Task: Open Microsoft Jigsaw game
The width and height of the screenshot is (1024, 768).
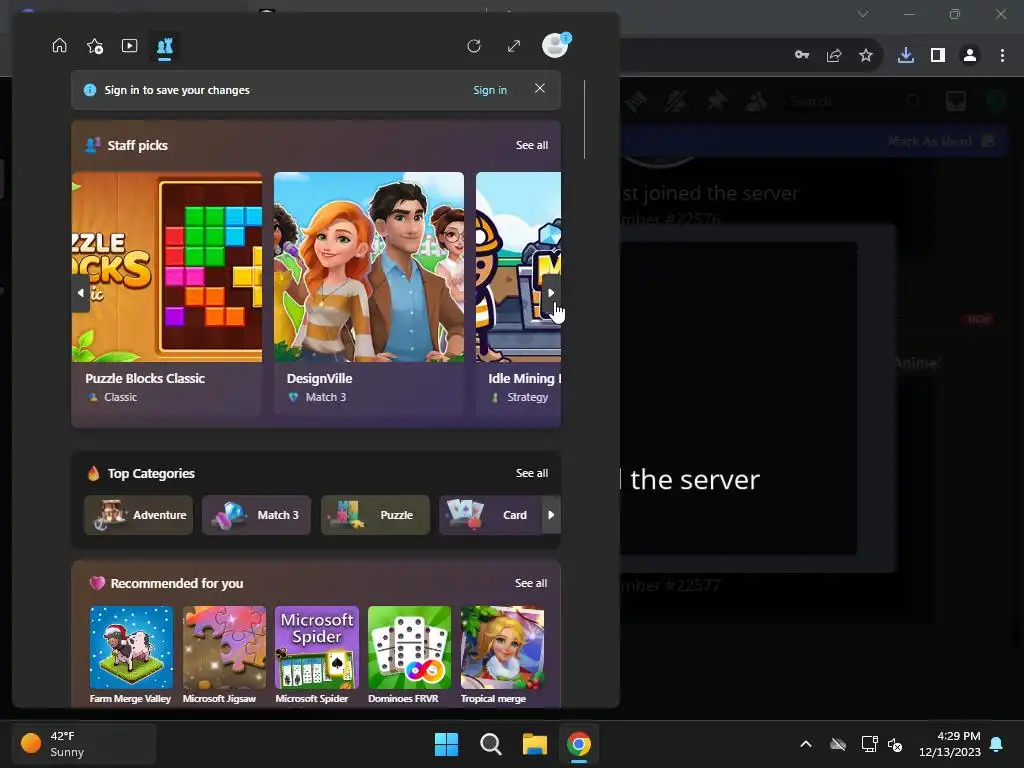Action: [x=223, y=655]
